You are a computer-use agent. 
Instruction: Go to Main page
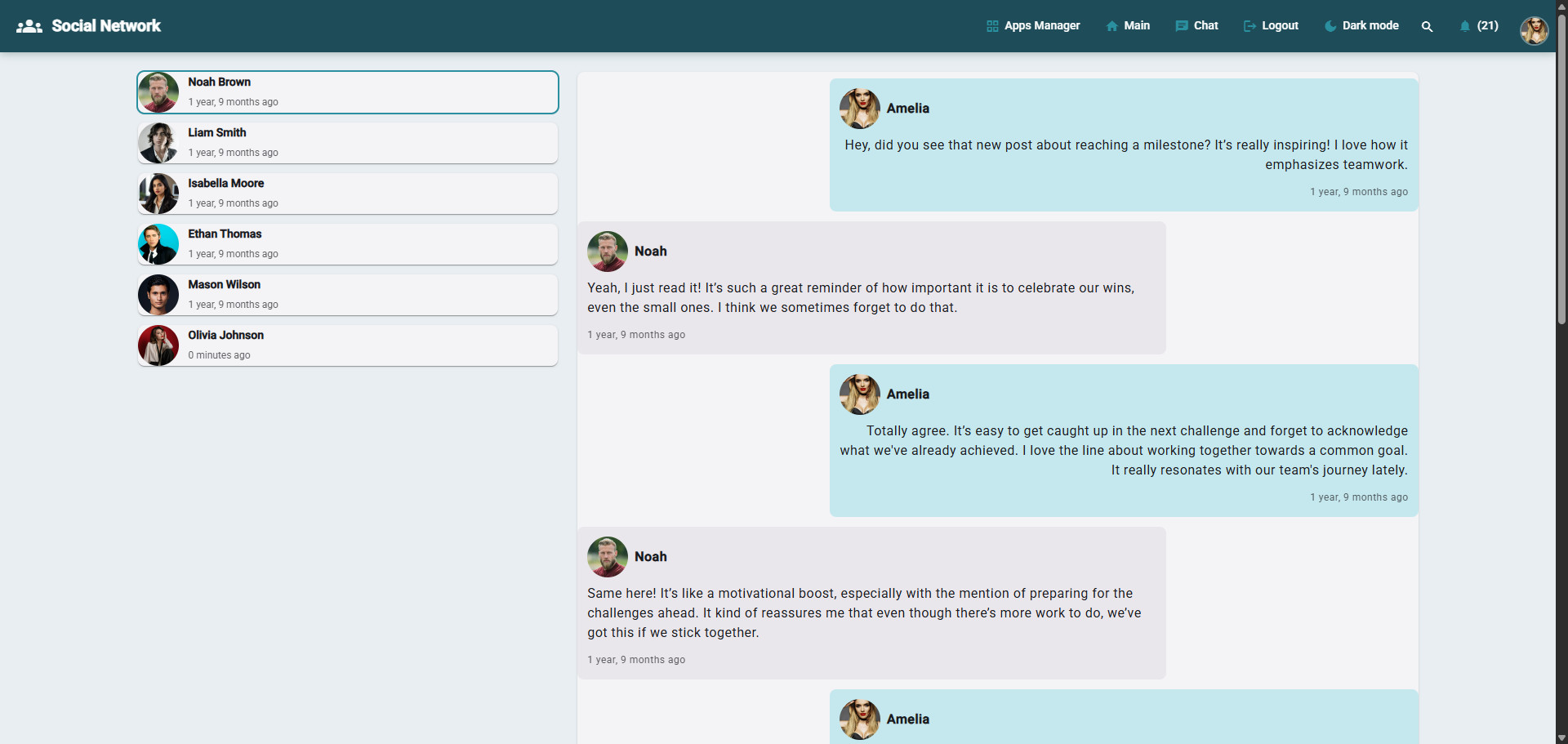point(1128,26)
